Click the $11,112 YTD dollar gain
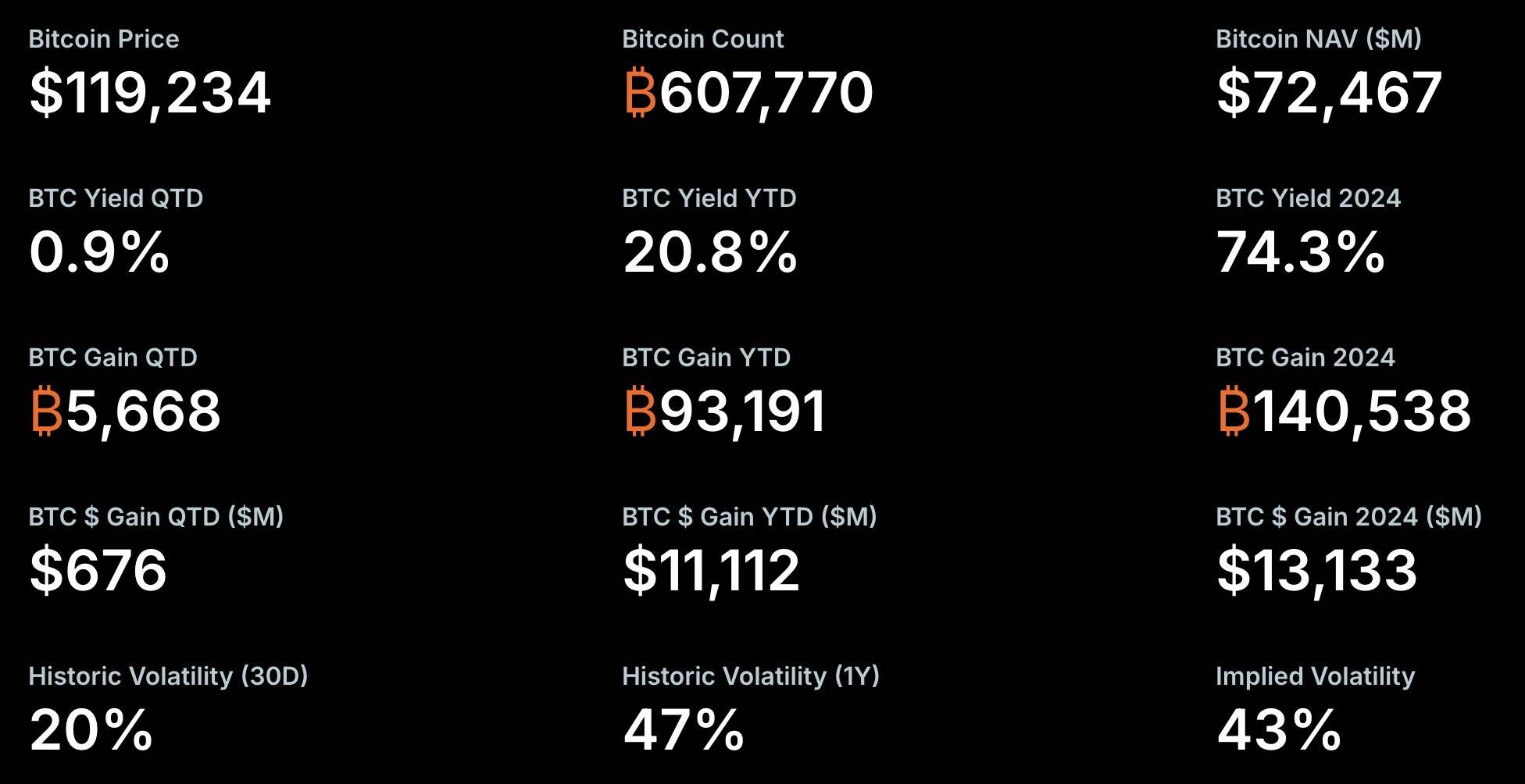This screenshot has width=1525, height=784. point(711,571)
